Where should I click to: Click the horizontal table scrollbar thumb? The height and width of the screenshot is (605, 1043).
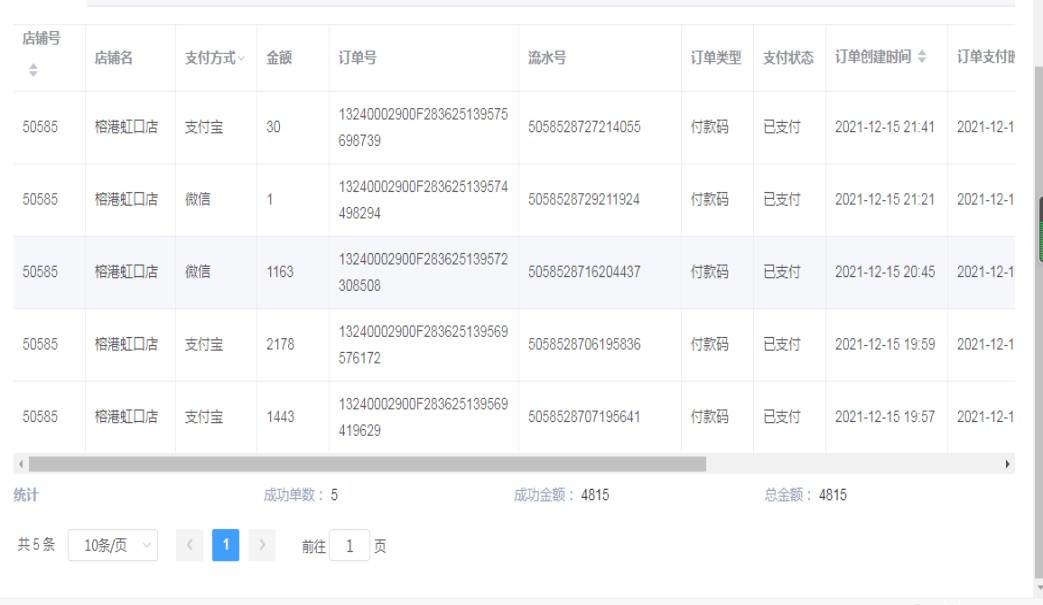pos(366,464)
